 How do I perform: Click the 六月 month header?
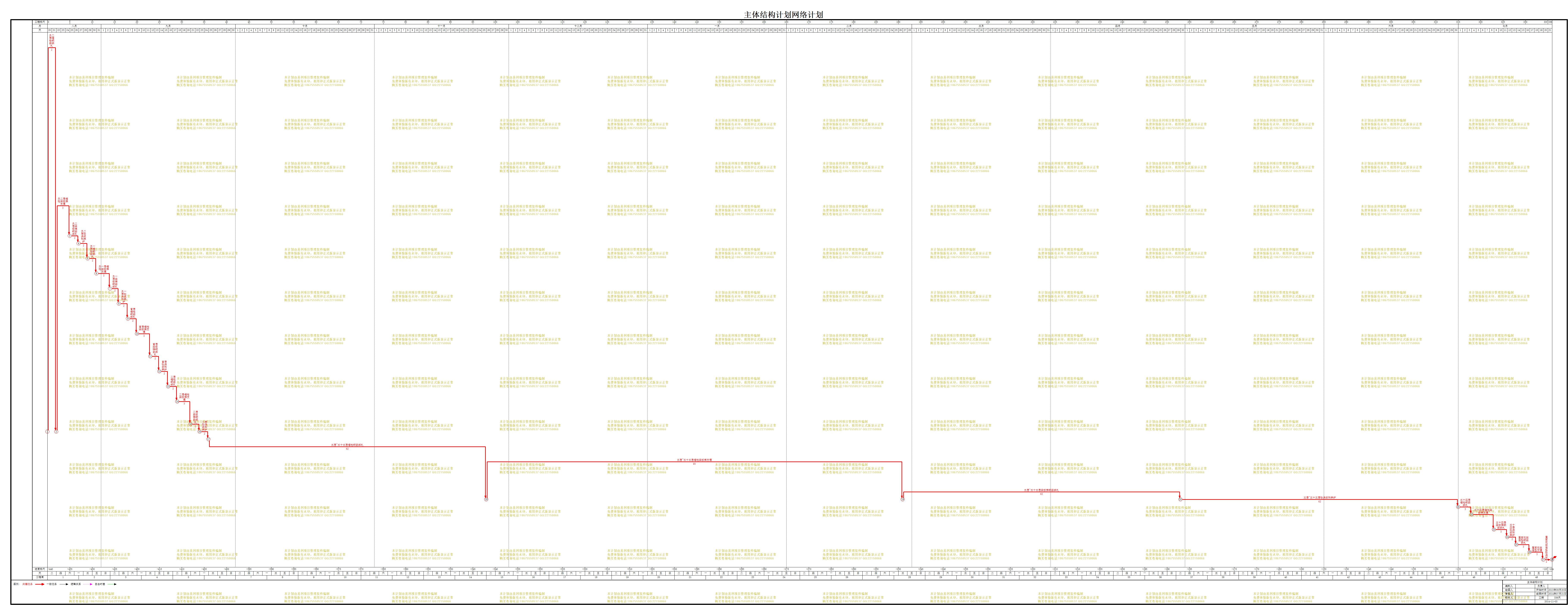click(x=1391, y=26)
